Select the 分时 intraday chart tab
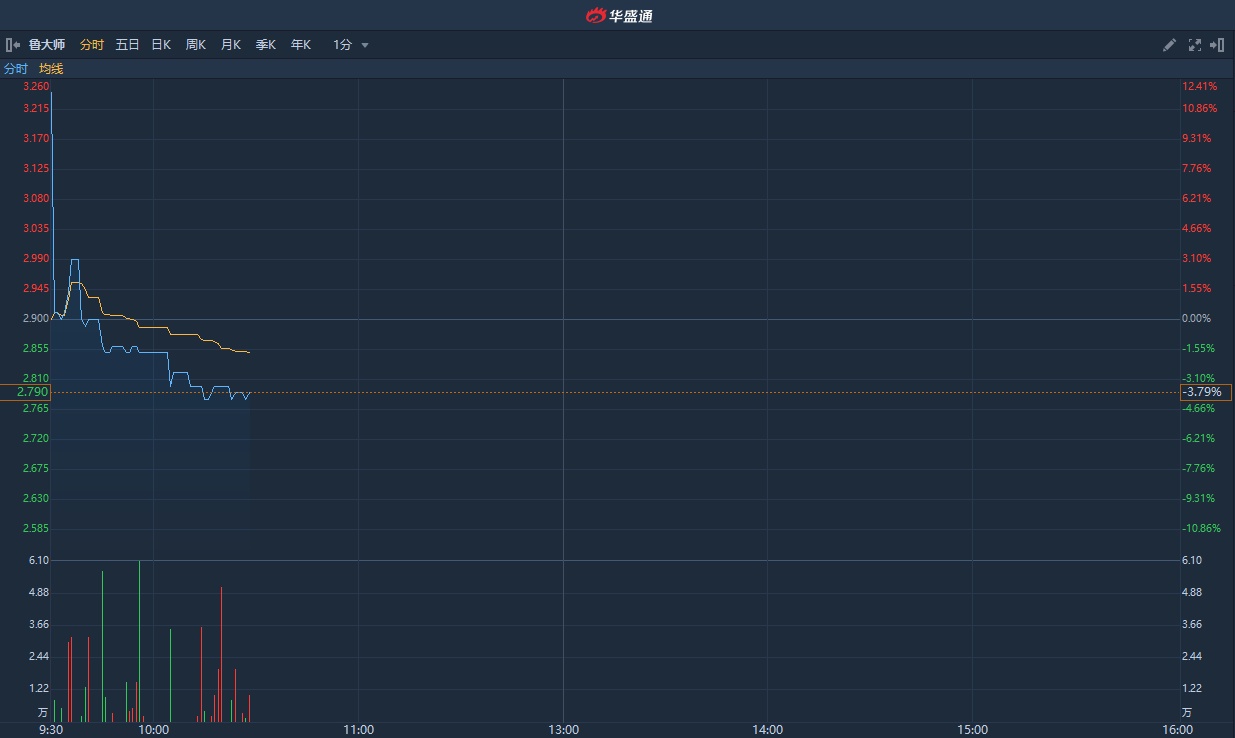Image resolution: width=1235 pixels, height=738 pixels. click(91, 45)
